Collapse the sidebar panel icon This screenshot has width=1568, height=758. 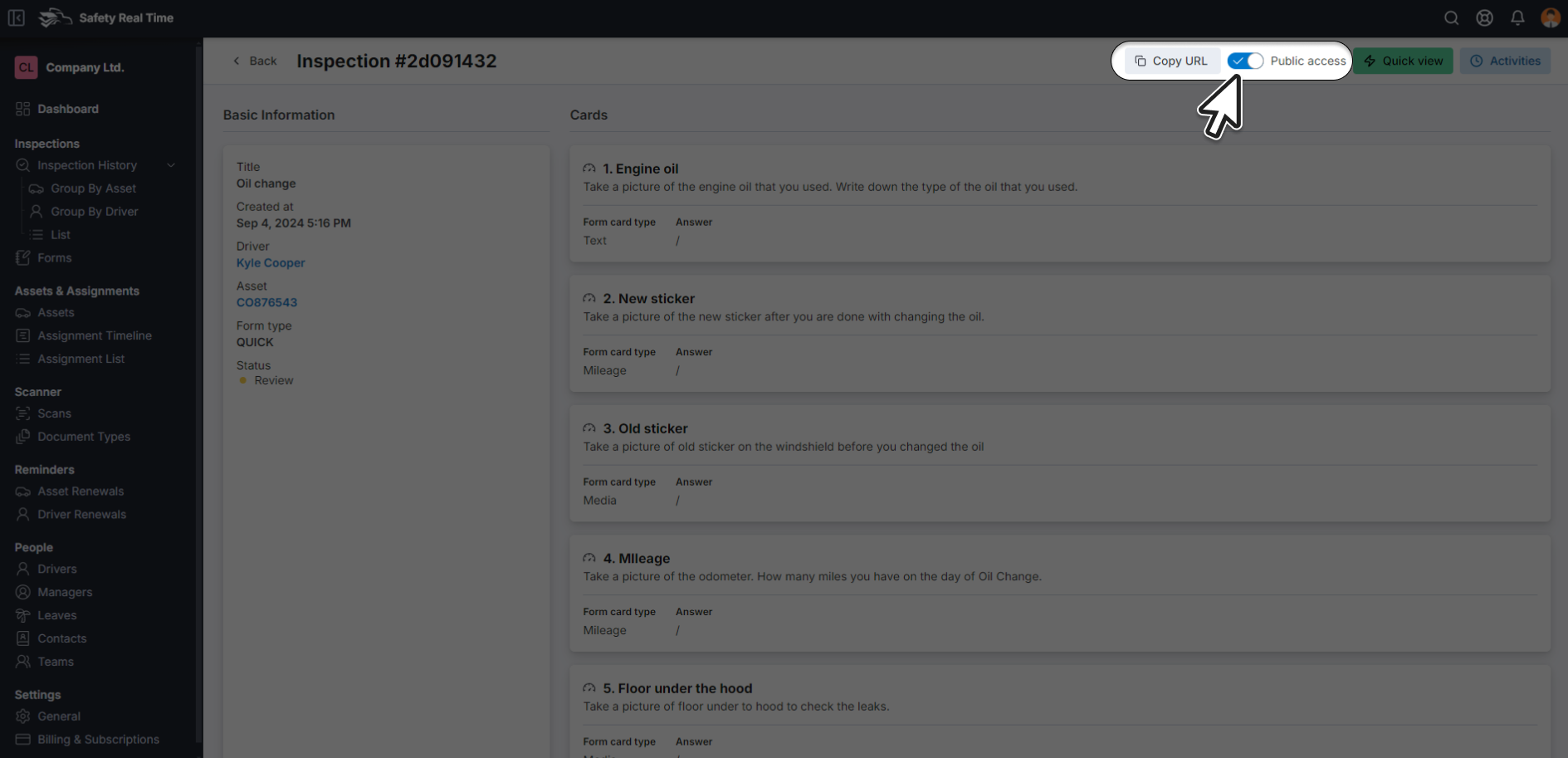[x=17, y=18]
